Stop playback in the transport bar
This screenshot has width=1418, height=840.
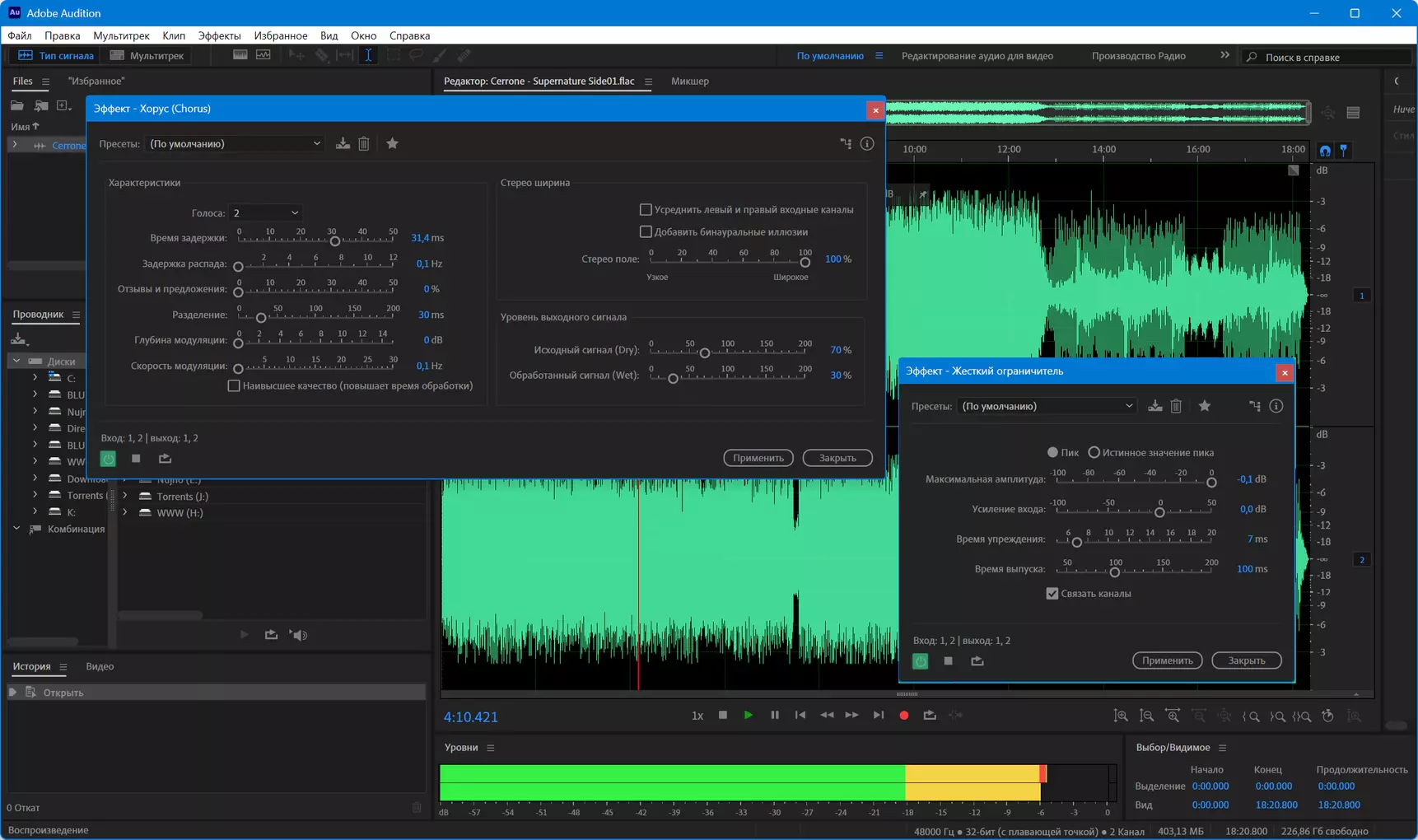pyautogui.click(x=723, y=715)
